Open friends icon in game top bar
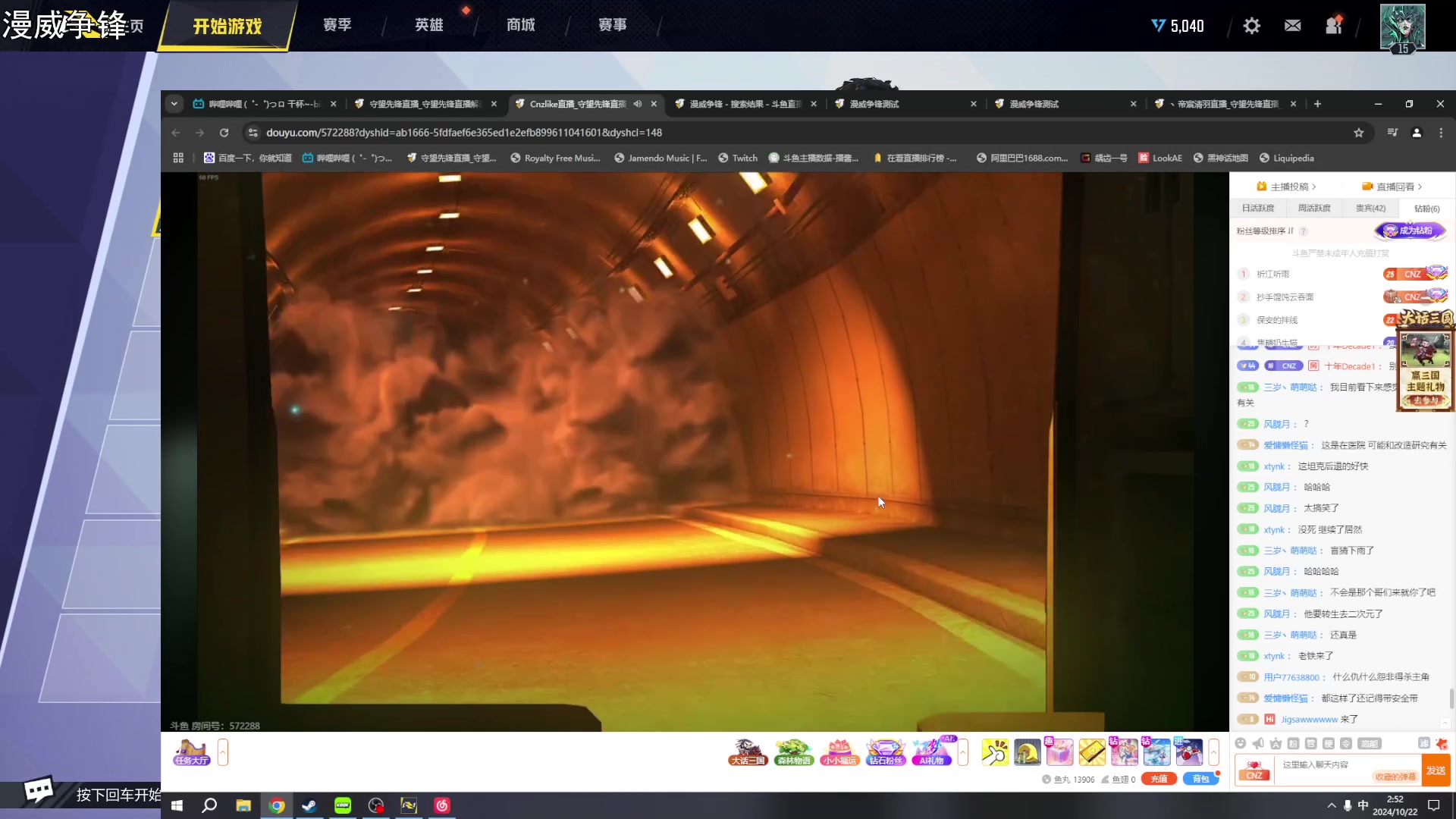This screenshot has width=1456, height=819. tap(1334, 26)
